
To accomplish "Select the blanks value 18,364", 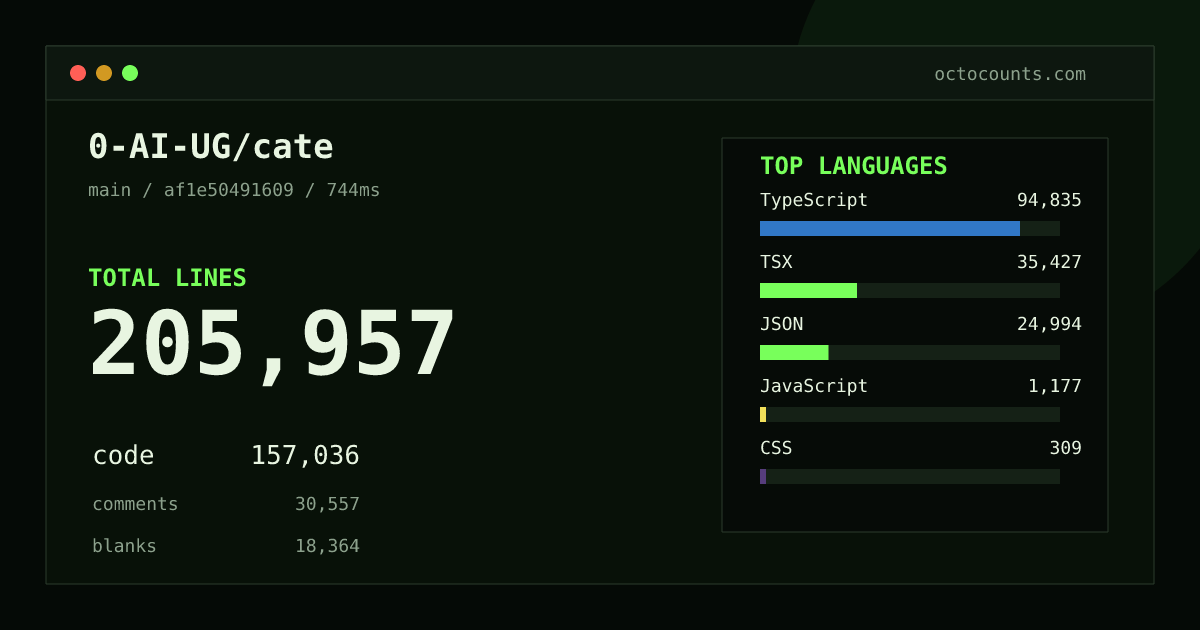I will 327,546.
